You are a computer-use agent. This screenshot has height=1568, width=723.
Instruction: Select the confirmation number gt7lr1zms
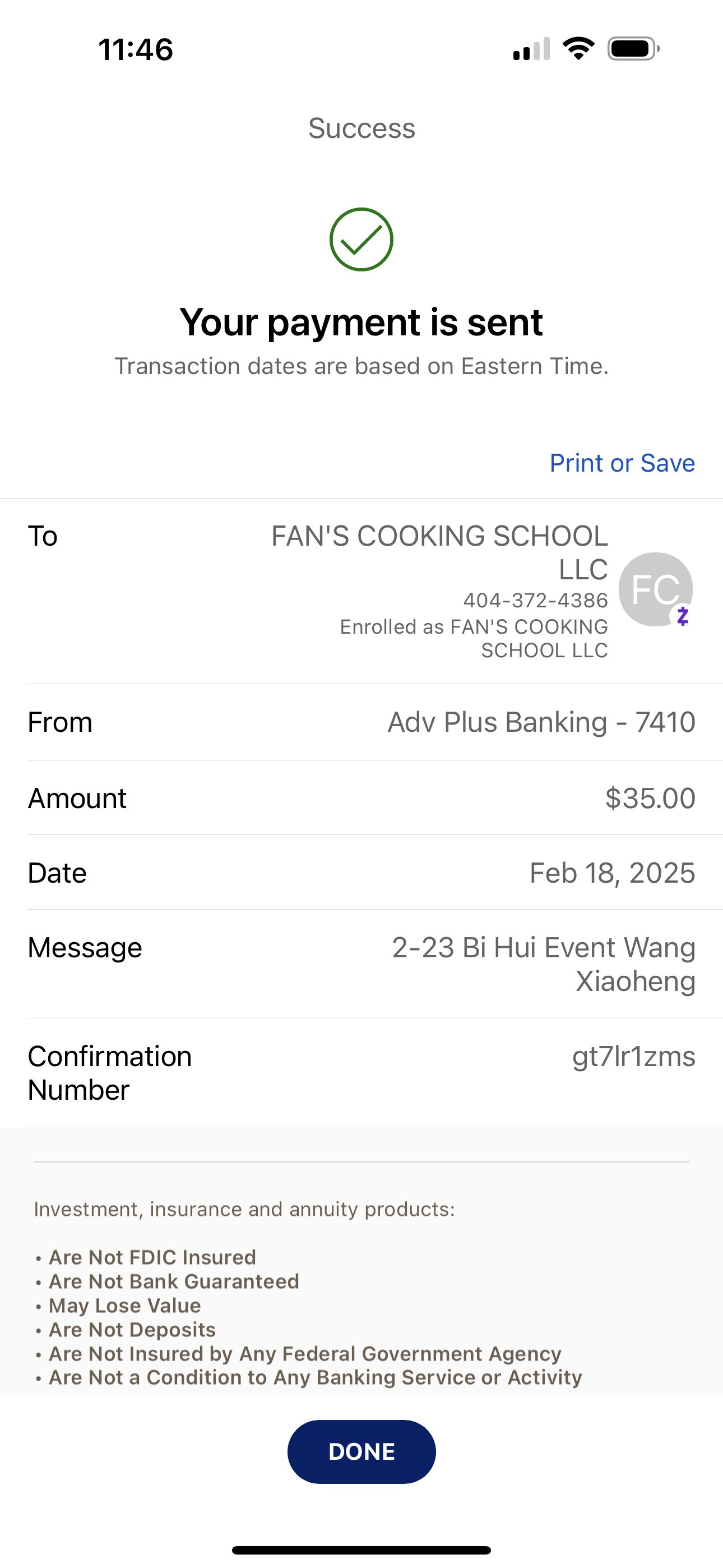click(x=633, y=1057)
